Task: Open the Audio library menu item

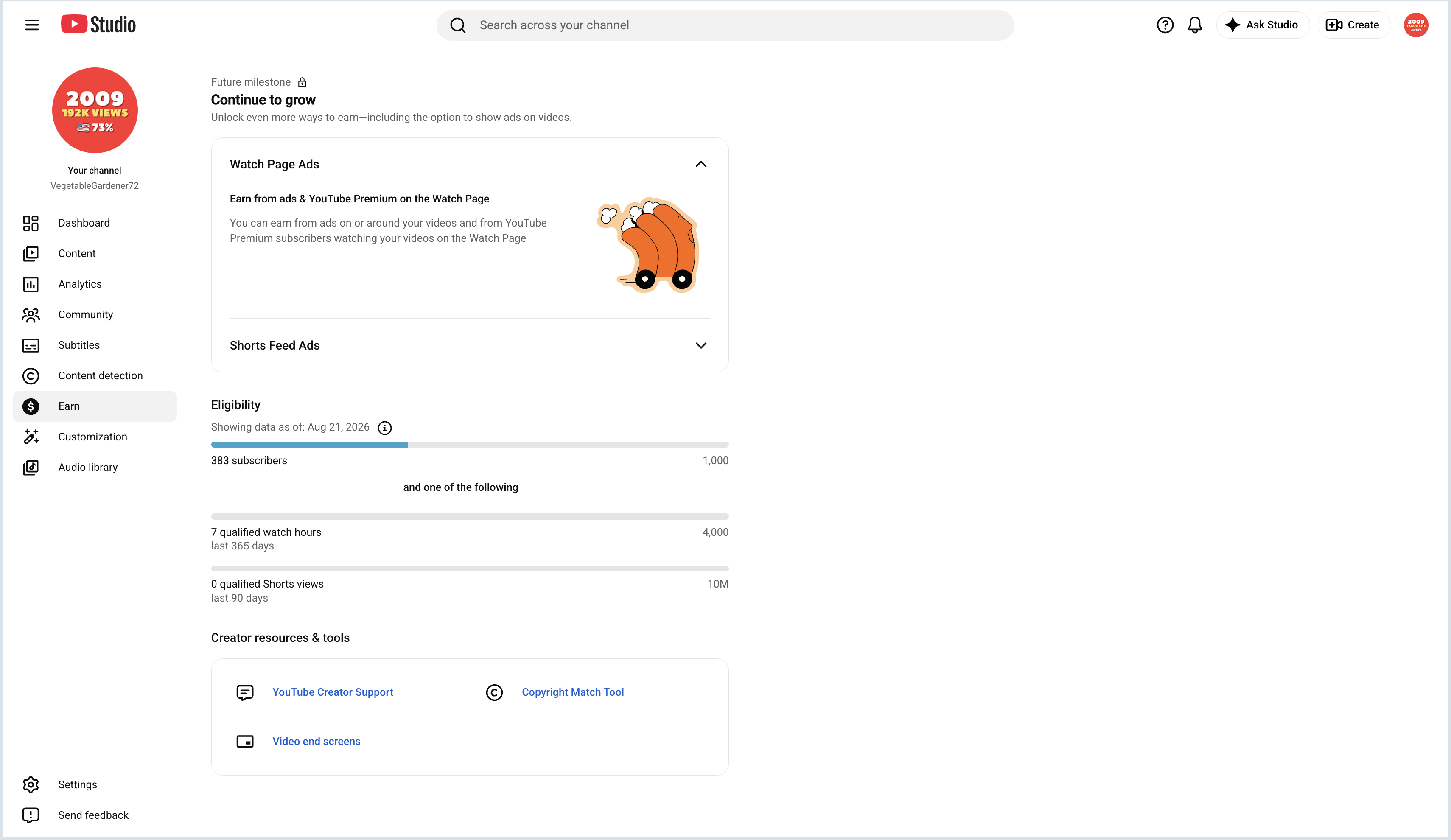Action: point(95,467)
